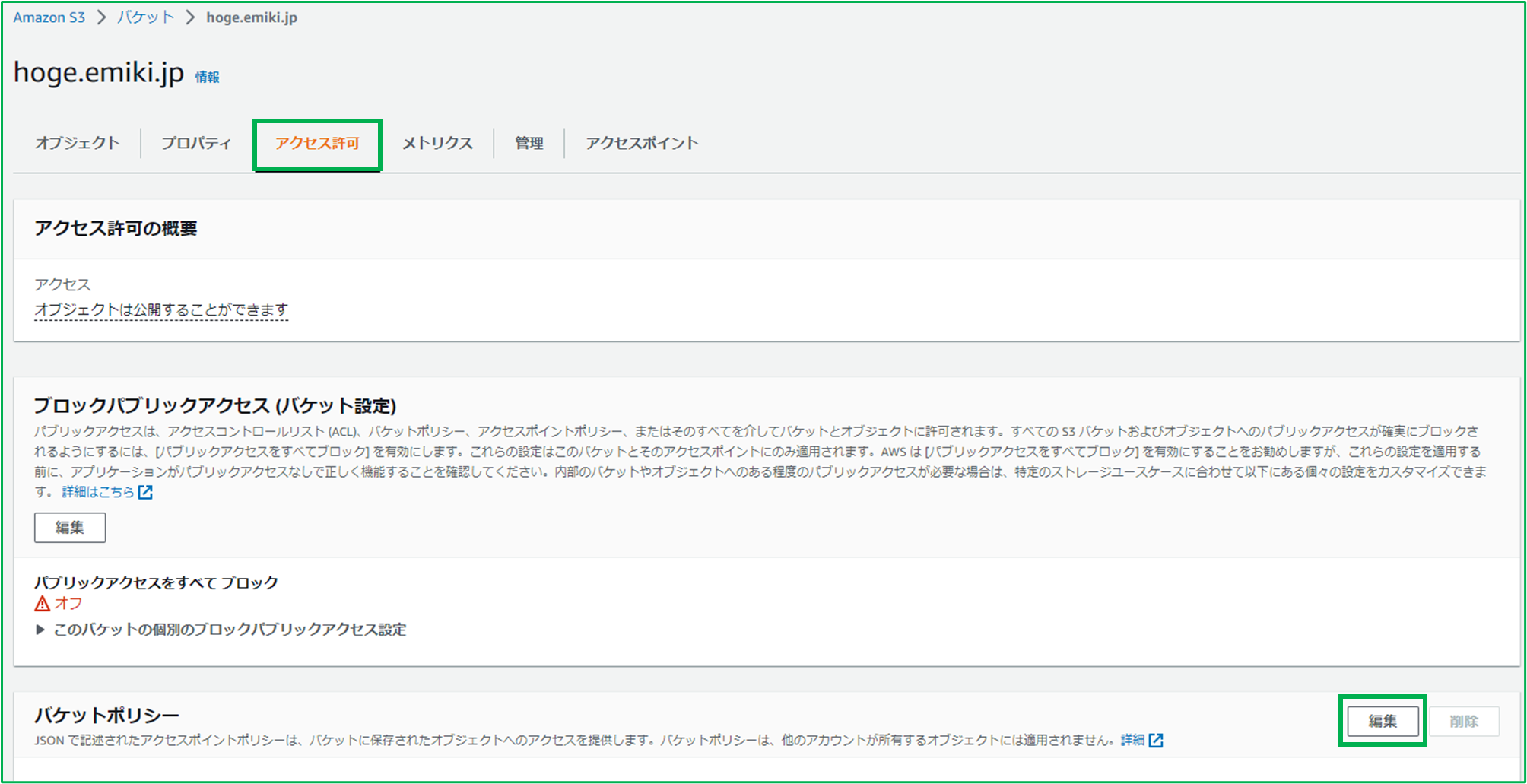Viewport: 1527px width, 784px height.
Task: Click 編集 button for バケットポリシー
Action: (1383, 721)
